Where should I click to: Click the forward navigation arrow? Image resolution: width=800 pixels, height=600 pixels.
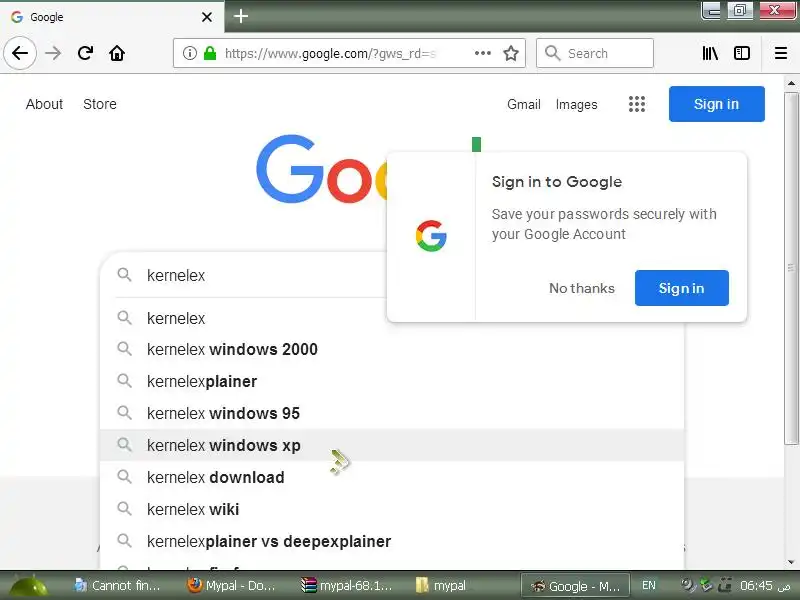click(x=53, y=53)
